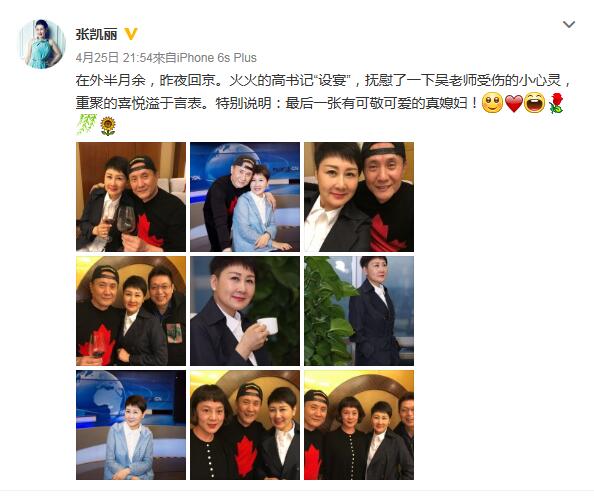Click the red heart emoji
The height and width of the screenshot is (498, 594).
pos(514,103)
